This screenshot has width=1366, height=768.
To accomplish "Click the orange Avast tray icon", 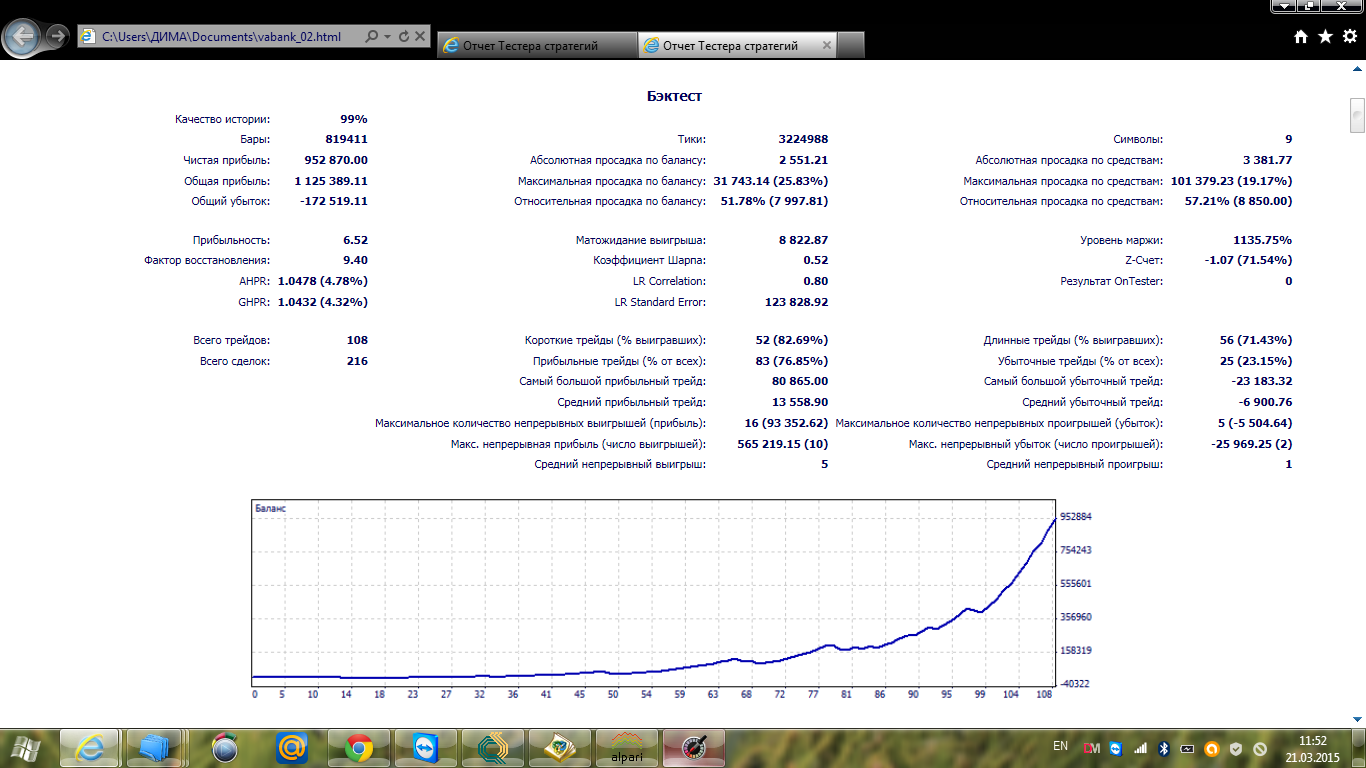I will (x=1212, y=747).
